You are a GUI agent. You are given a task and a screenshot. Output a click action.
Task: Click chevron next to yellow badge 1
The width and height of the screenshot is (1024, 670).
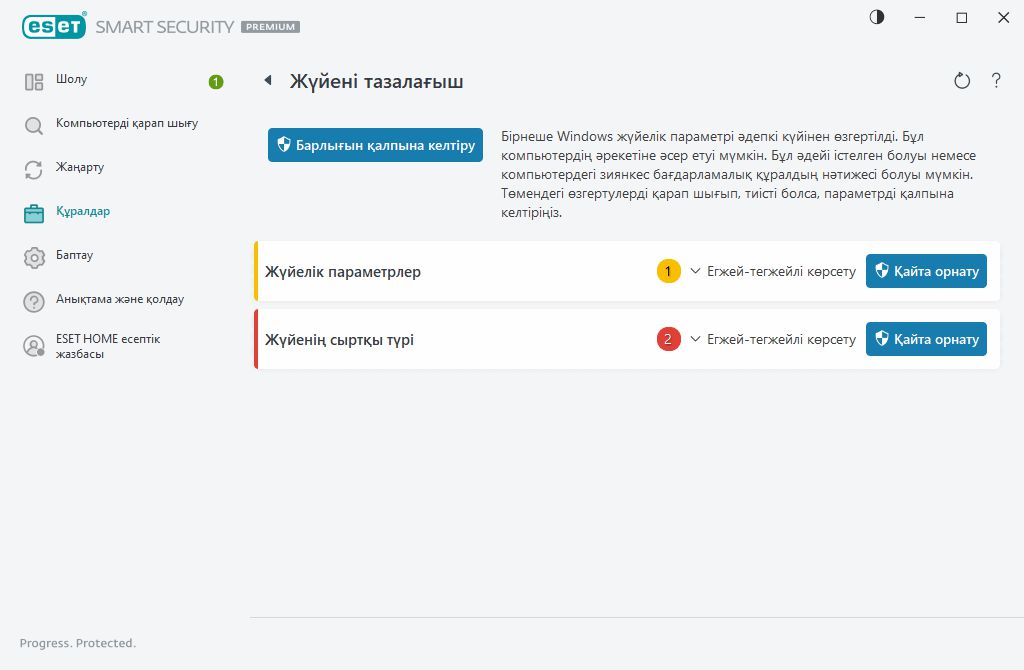695,271
